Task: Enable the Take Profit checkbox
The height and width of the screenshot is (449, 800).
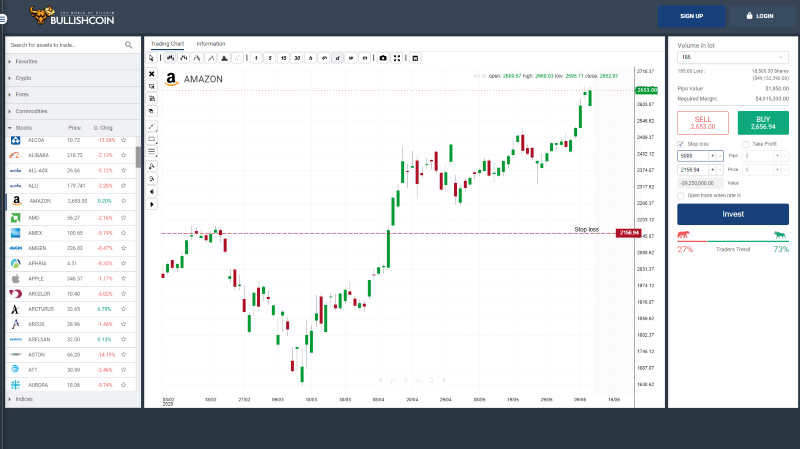Action: point(745,144)
